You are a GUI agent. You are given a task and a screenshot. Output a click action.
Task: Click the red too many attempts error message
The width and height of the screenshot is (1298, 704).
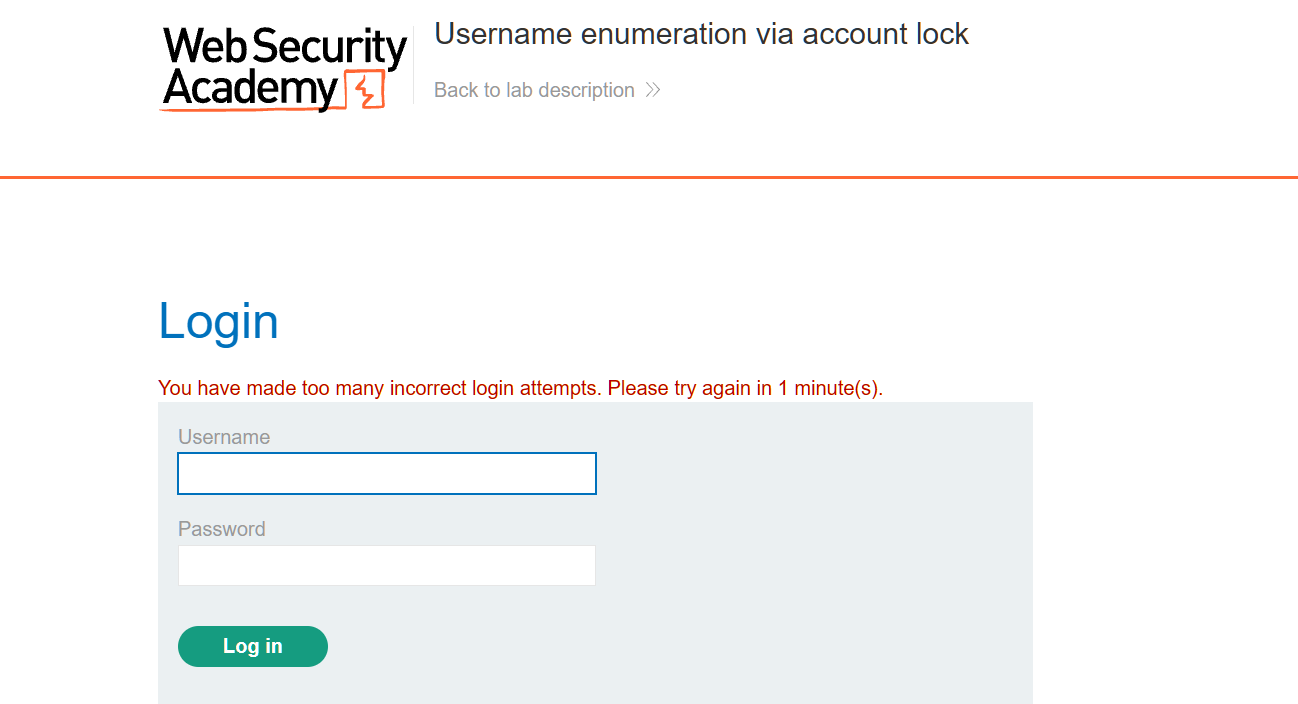[x=520, y=388]
